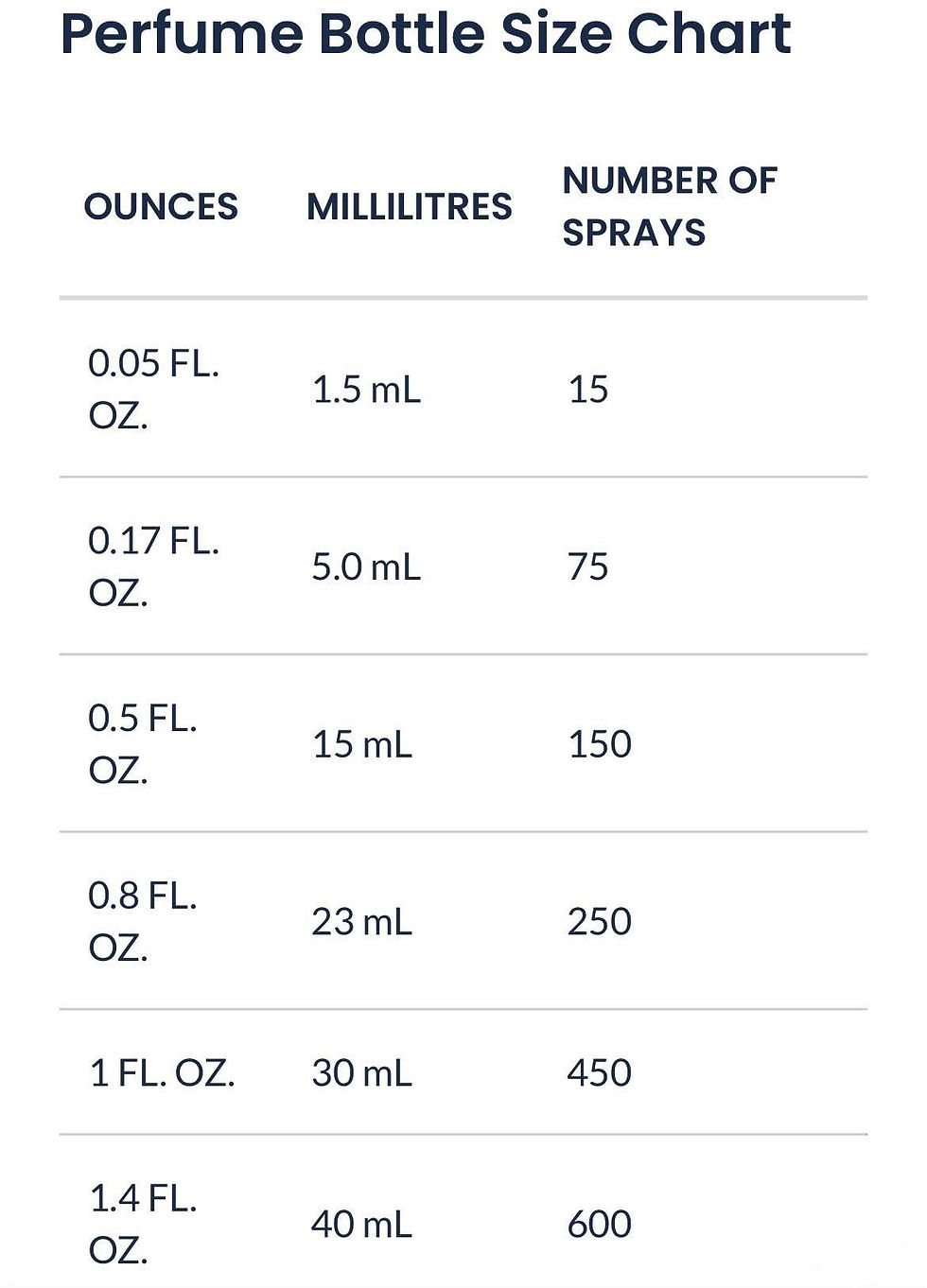Select the 0.8 FL. OZ. cell

pos(143,921)
